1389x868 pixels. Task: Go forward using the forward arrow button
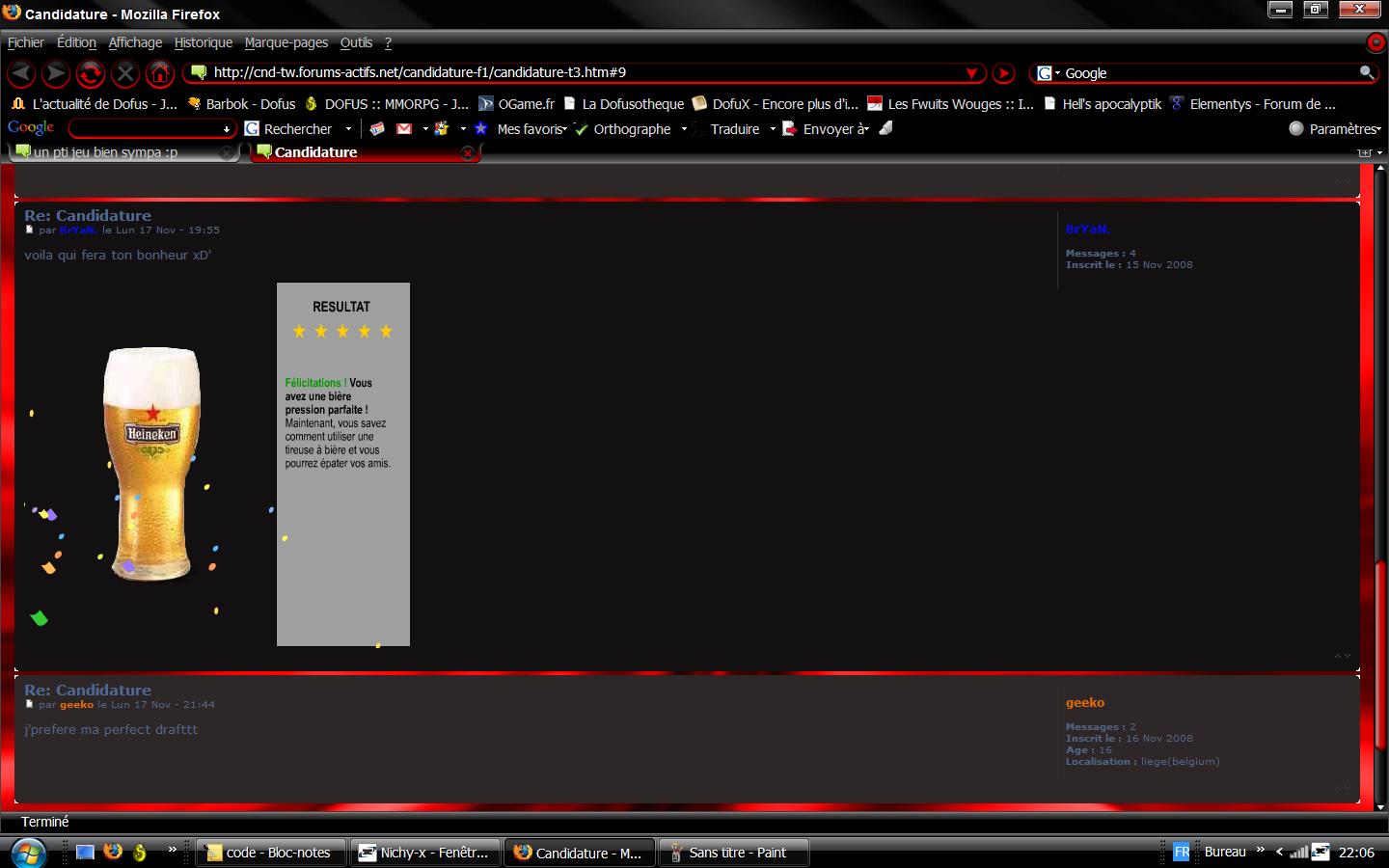point(56,73)
